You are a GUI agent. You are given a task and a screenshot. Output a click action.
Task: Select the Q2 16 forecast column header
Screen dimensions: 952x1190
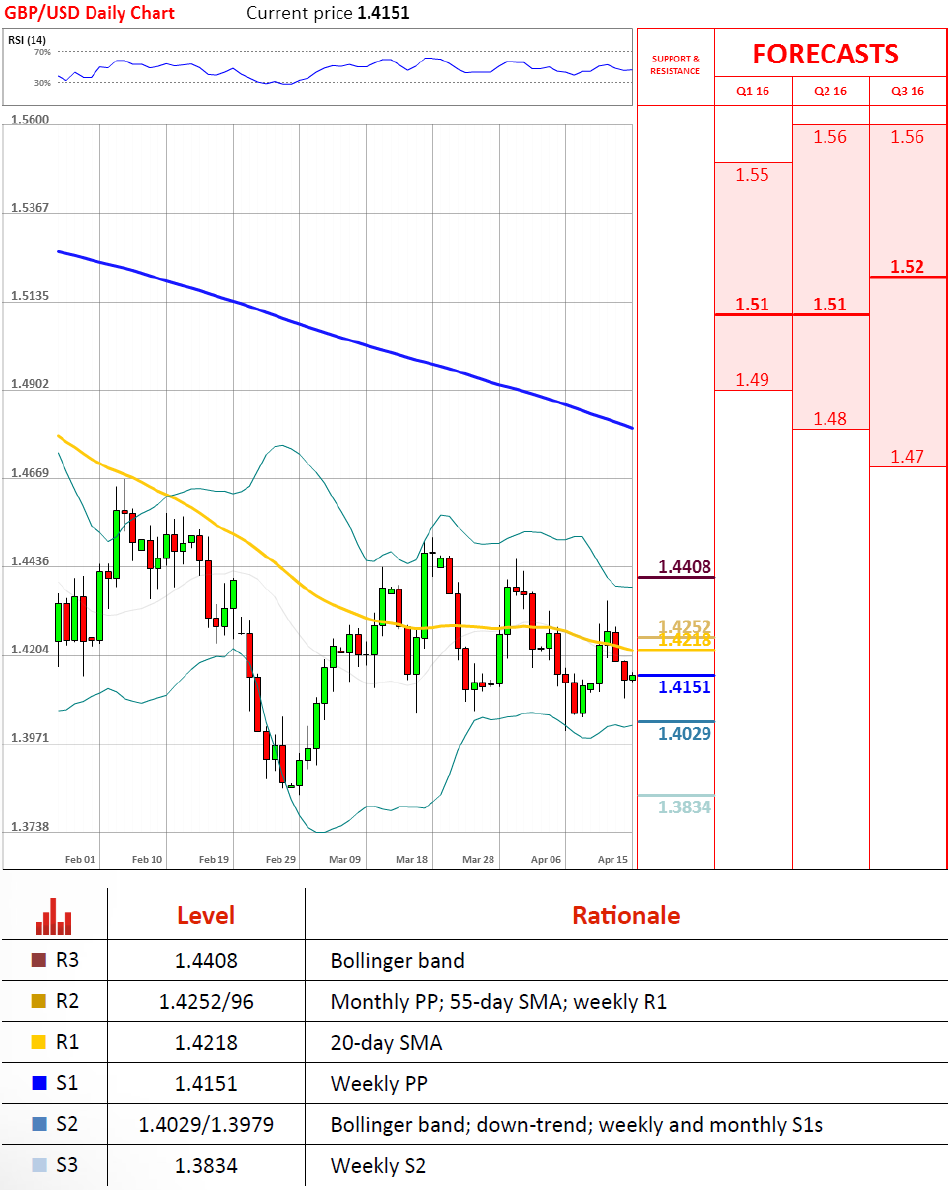tap(831, 91)
